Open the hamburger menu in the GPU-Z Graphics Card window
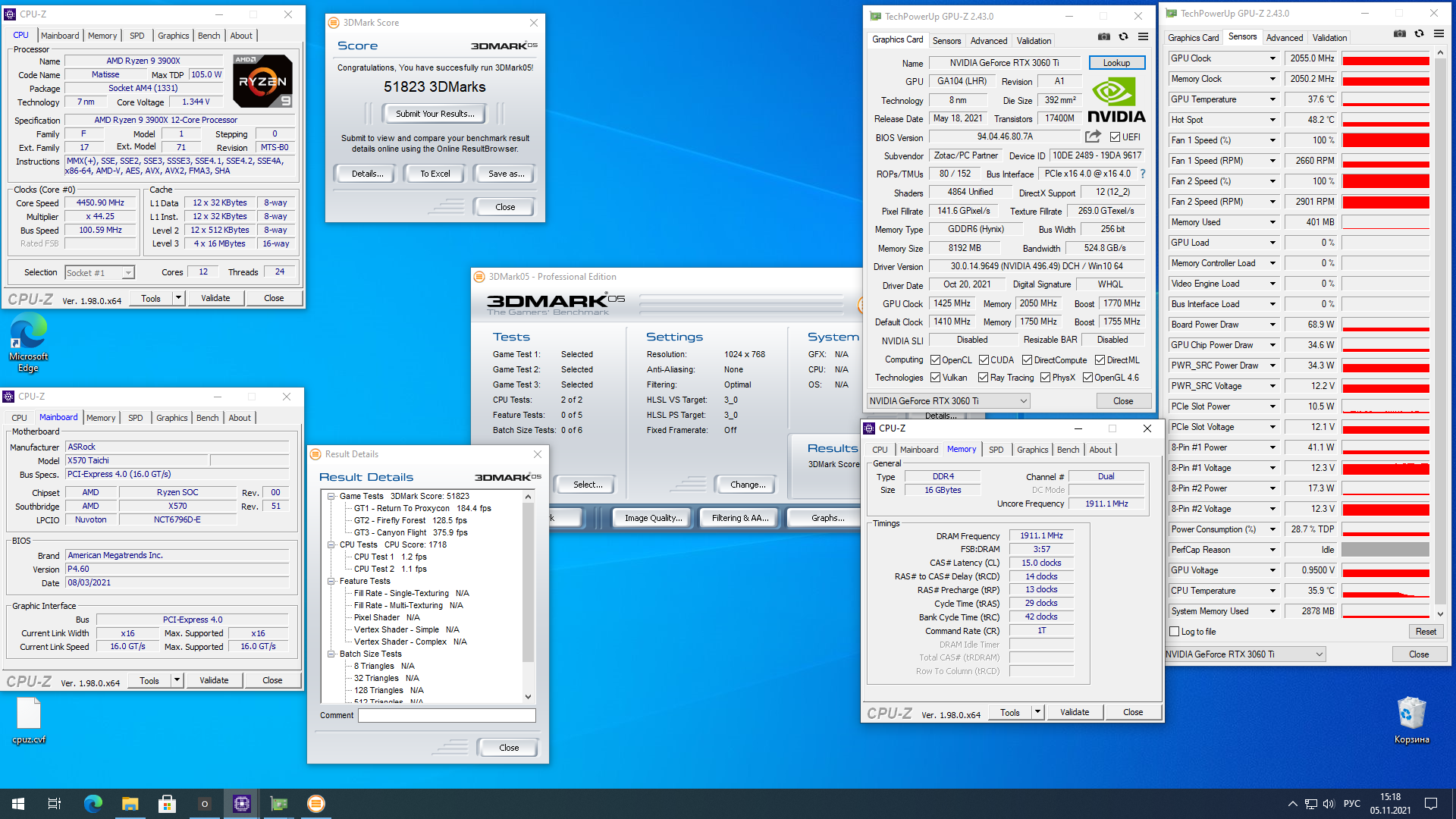Image resolution: width=1456 pixels, height=819 pixels. [1143, 36]
